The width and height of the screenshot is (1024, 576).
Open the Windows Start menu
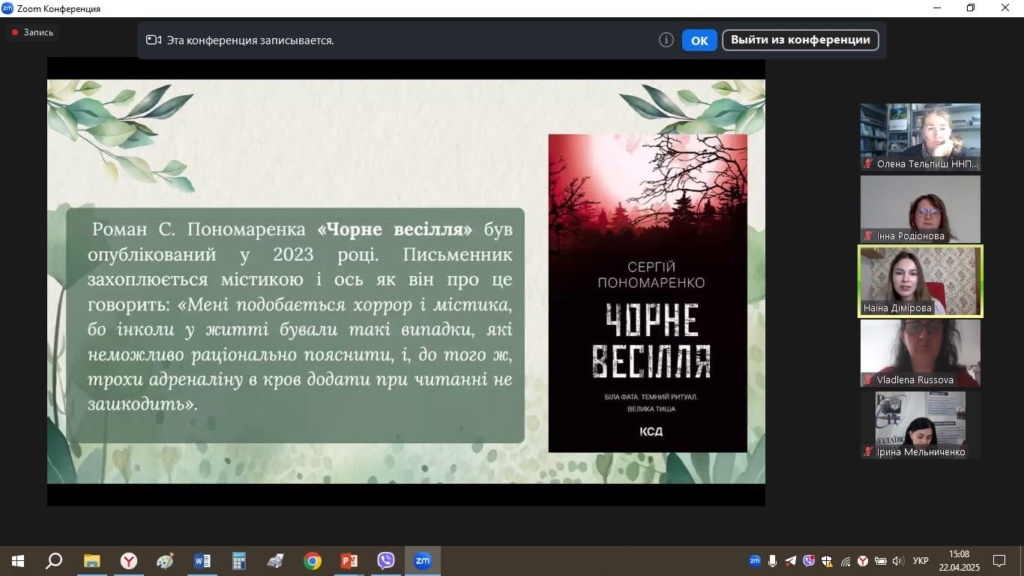pos(18,561)
